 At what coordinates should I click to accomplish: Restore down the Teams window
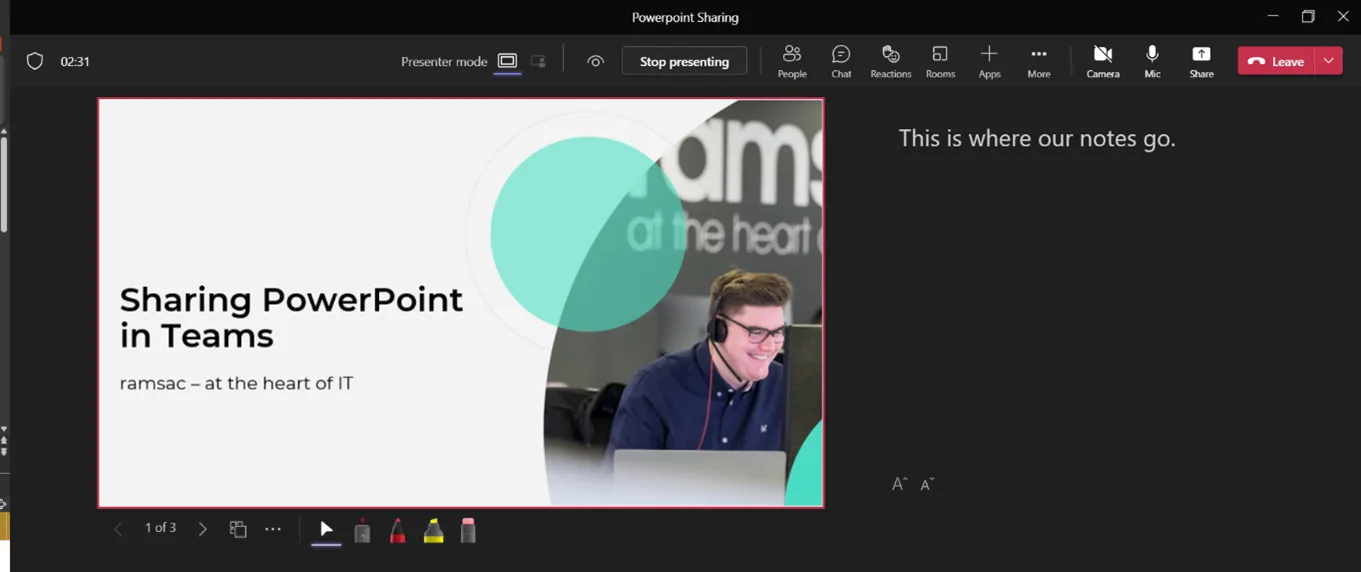(x=1308, y=16)
